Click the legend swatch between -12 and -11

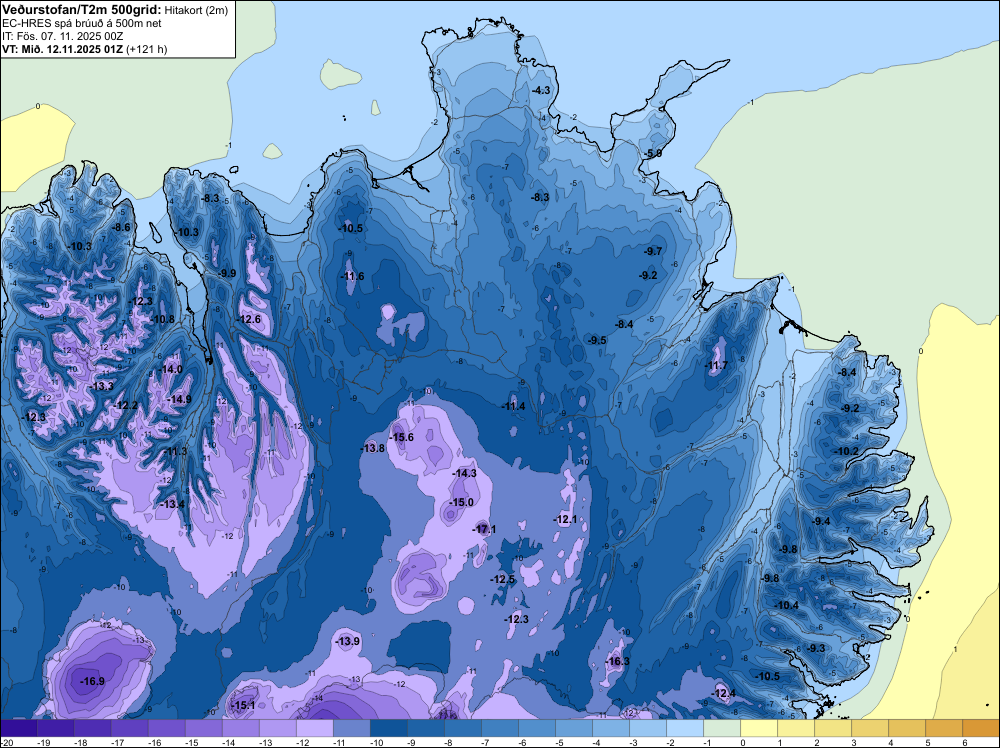pos(314,728)
